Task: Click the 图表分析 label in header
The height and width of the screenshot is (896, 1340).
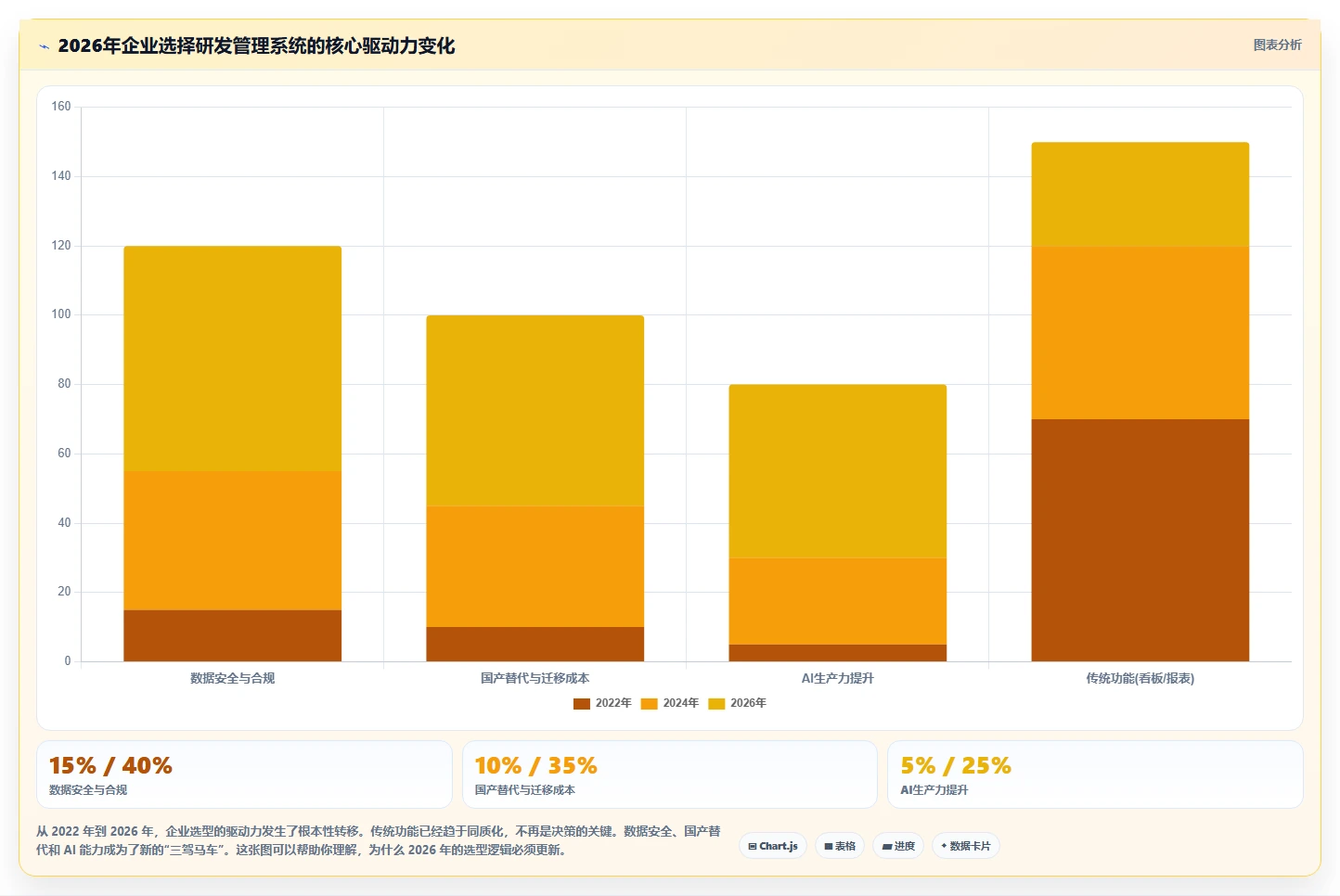Action: [1277, 45]
